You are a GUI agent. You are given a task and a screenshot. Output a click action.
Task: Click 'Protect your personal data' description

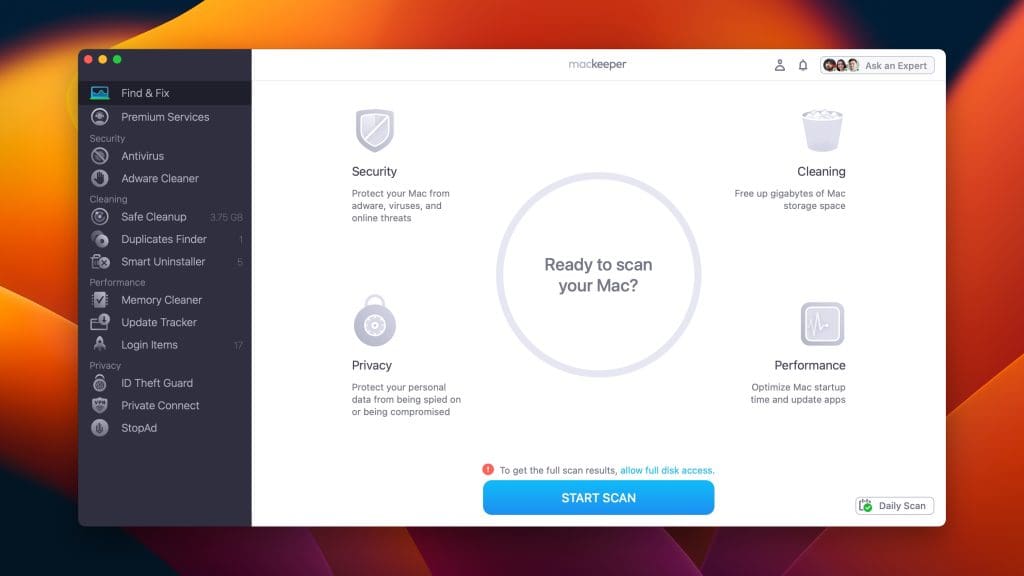(x=406, y=400)
